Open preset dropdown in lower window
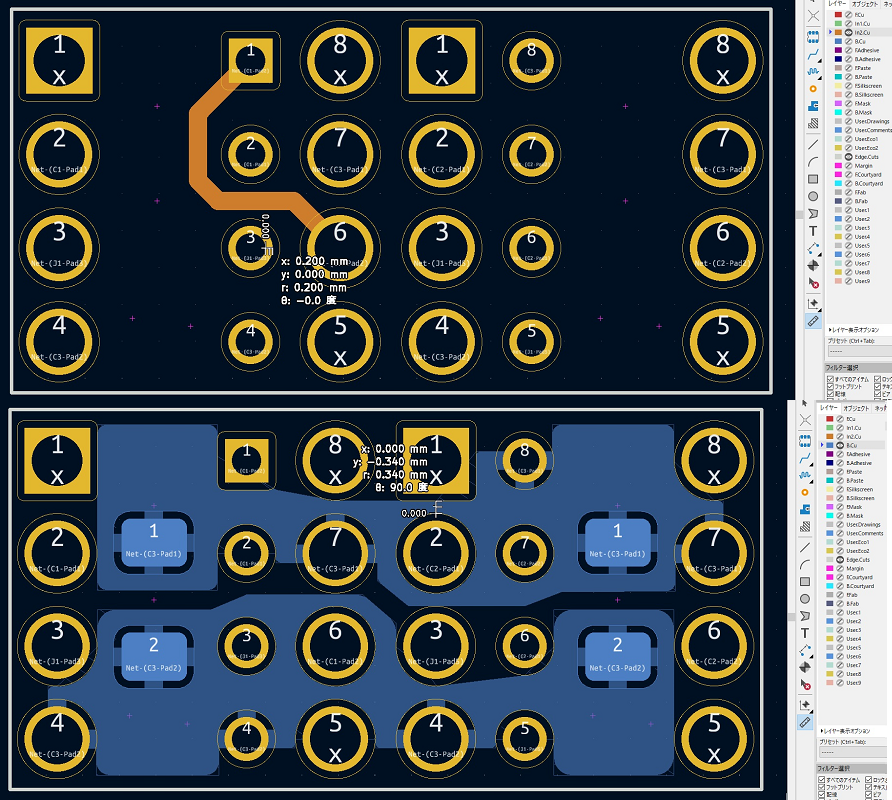 click(x=851, y=752)
